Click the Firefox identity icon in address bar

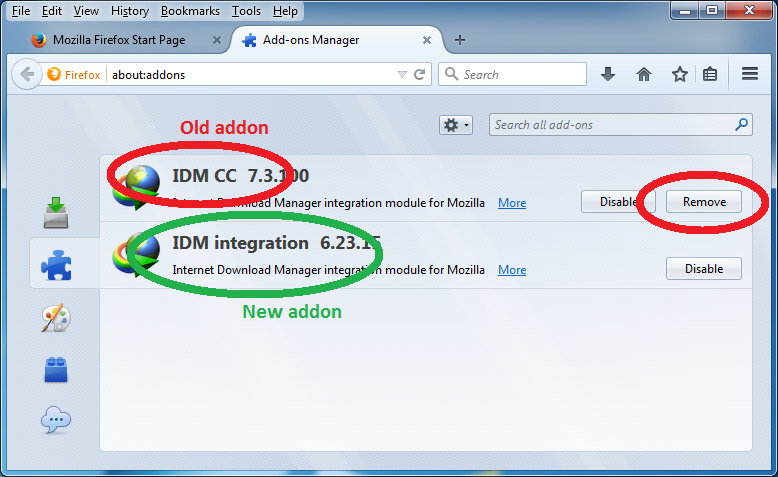tap(54, 74)
